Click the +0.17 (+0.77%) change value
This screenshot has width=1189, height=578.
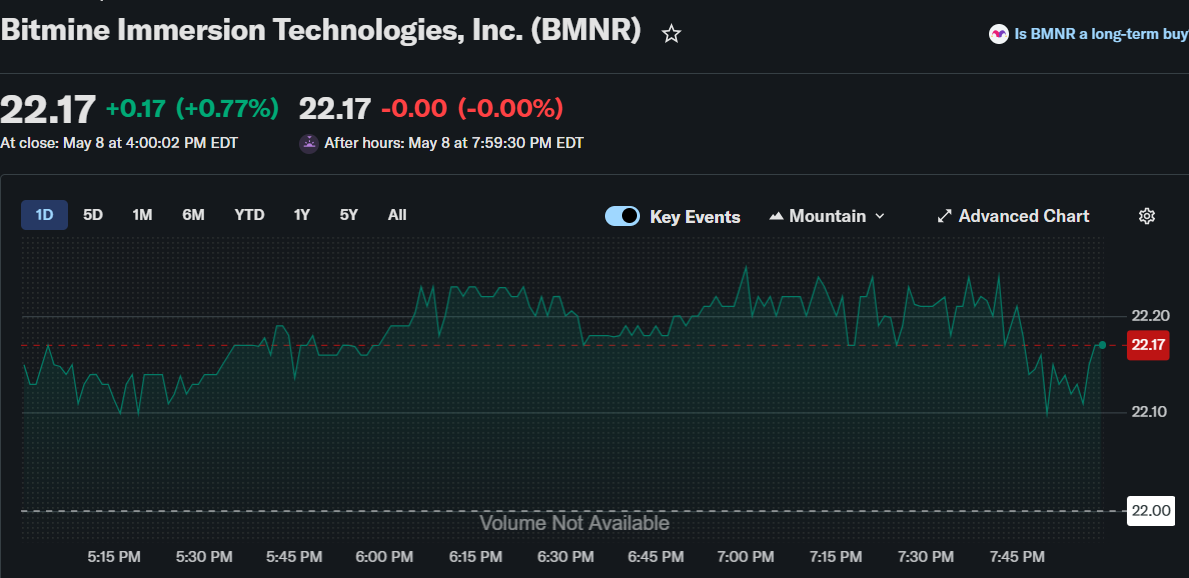192,109
